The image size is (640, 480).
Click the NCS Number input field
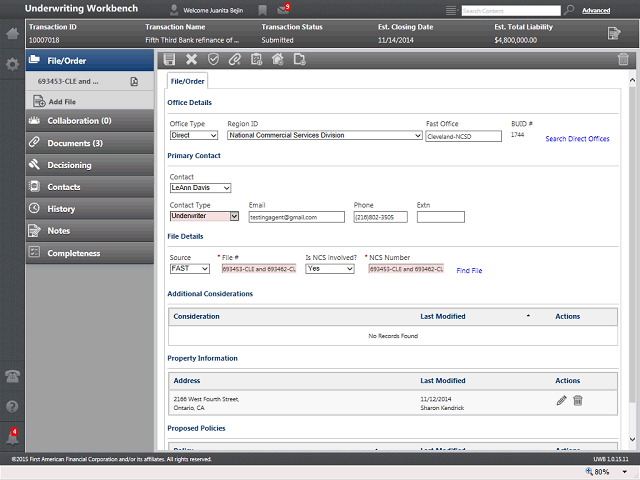click(x=406, y=269)
